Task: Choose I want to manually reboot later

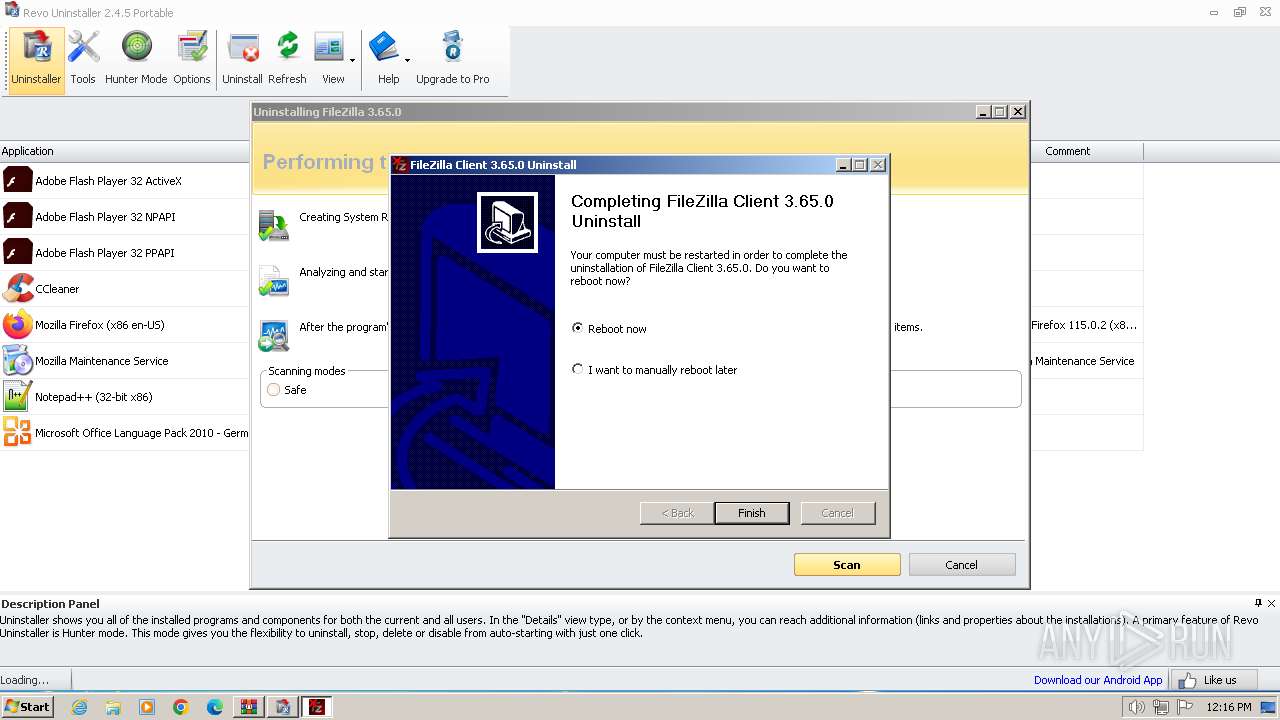Action: pos(654,370)
